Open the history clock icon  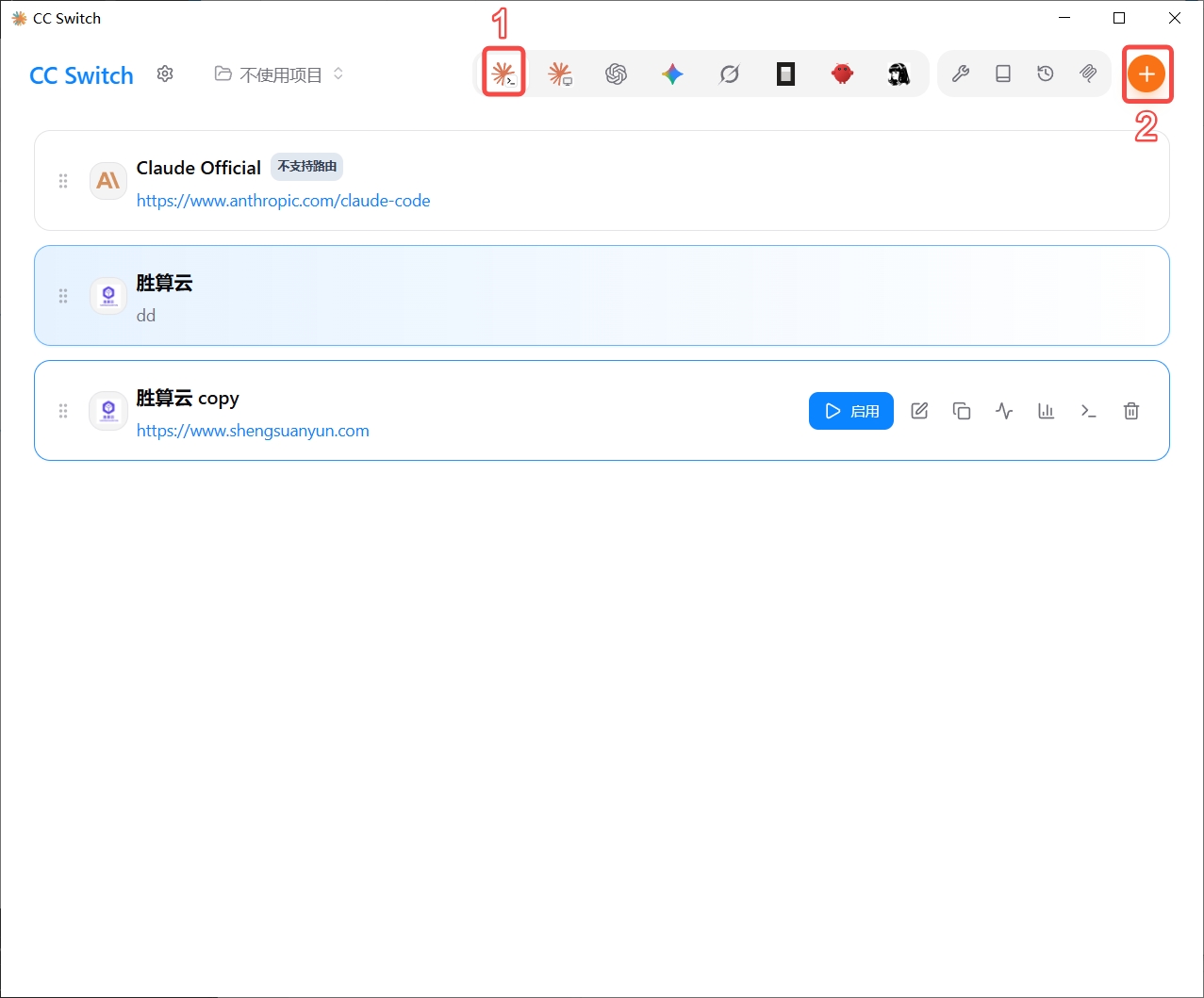(x=1046, y=74)
